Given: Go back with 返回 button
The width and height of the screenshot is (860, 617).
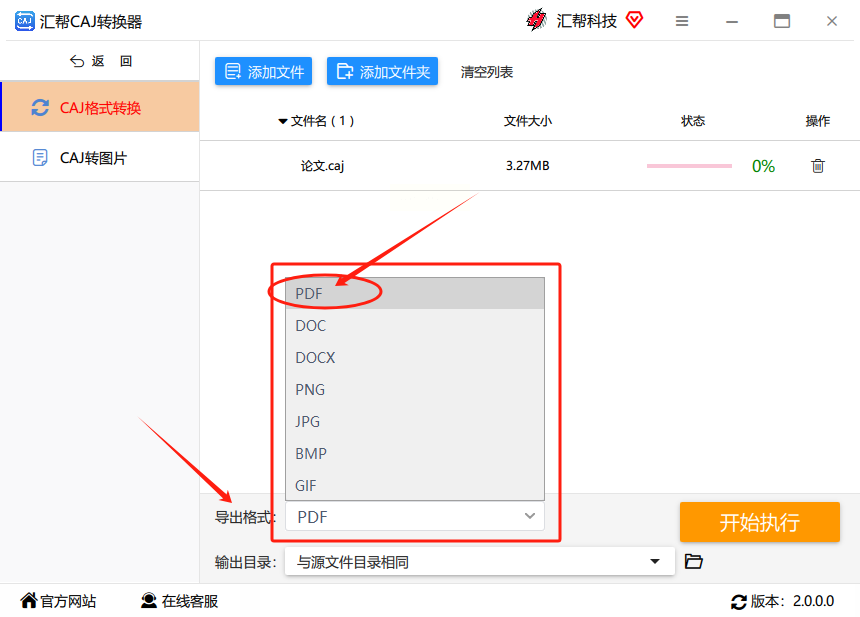Looking at the screenshot, I should point(101,61).
